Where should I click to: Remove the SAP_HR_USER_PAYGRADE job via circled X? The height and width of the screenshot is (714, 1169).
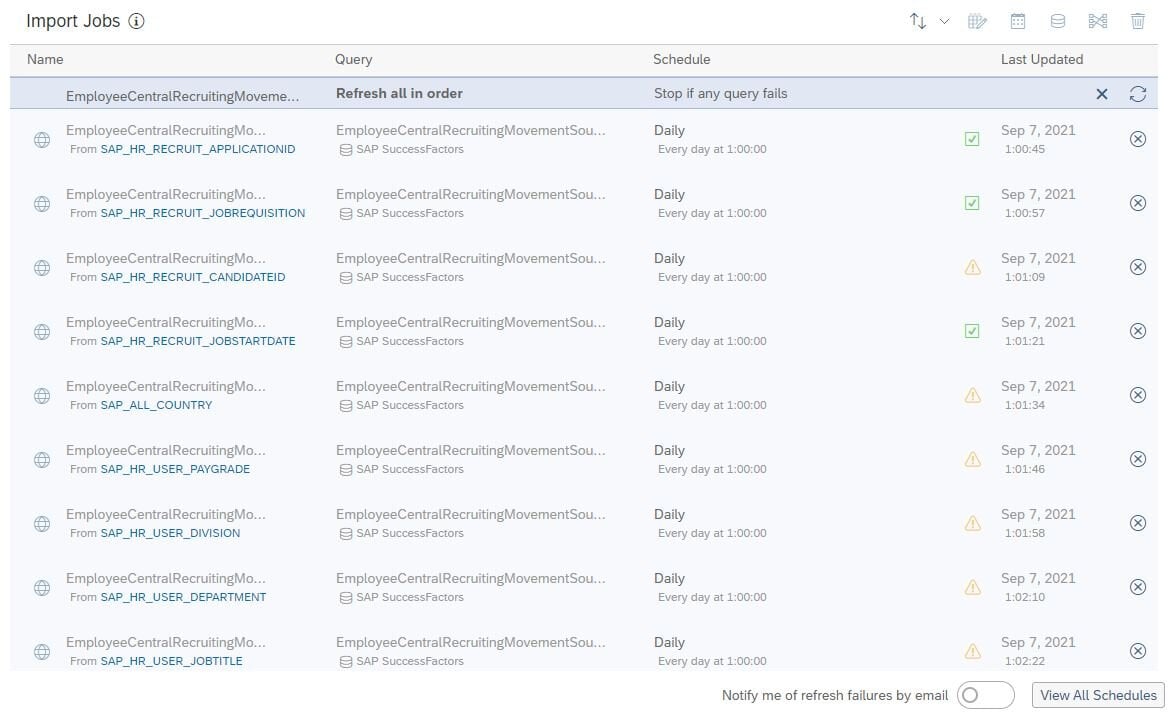1137,459
